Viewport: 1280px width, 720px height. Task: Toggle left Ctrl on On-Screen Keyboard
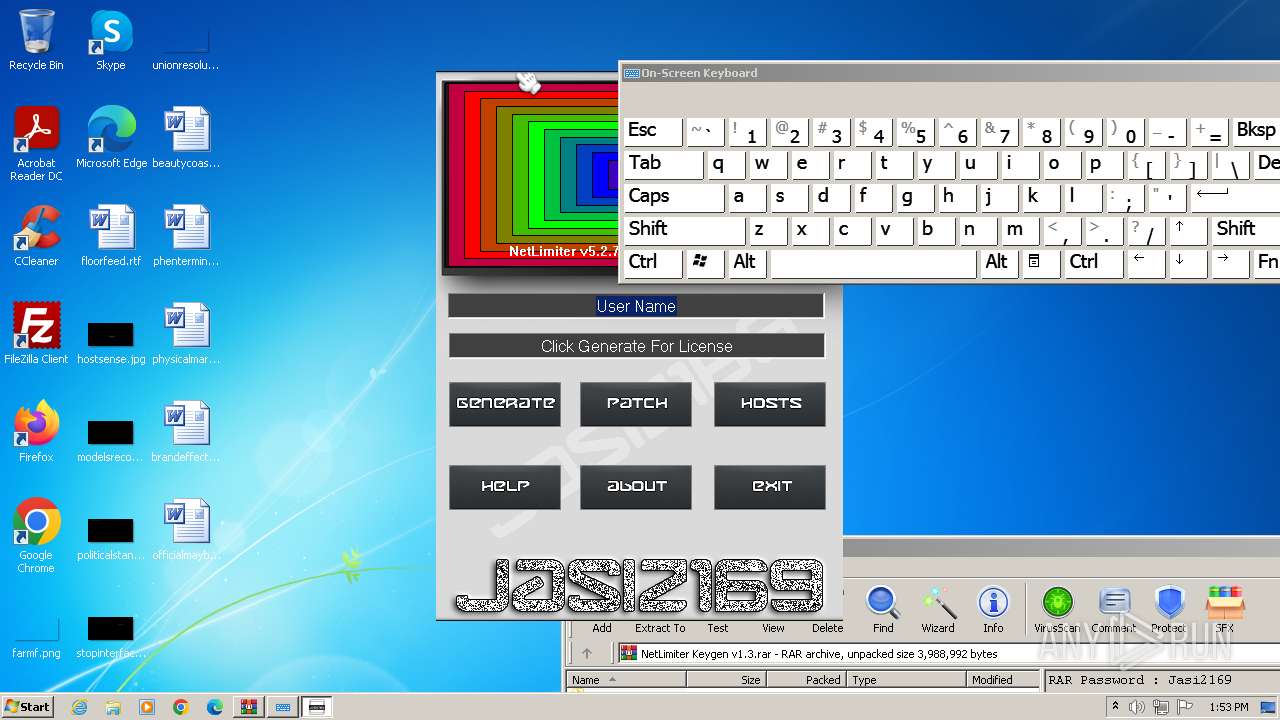(653, 263)
